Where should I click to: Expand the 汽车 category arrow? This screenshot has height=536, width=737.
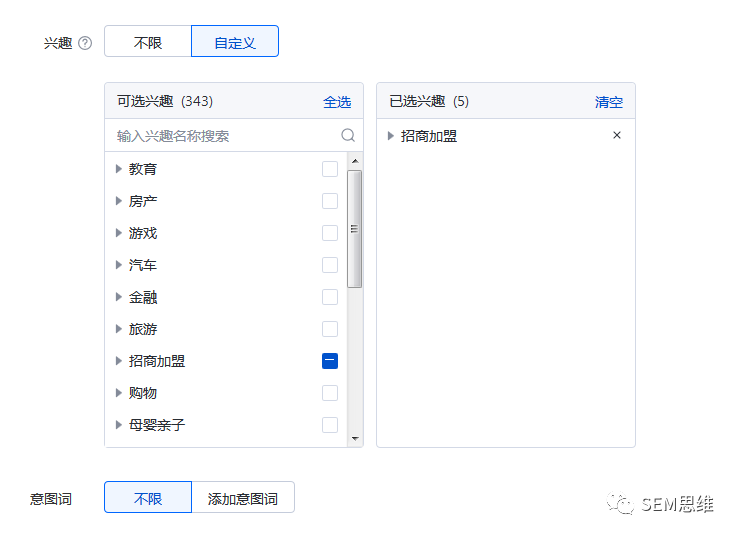click(119, 265)
